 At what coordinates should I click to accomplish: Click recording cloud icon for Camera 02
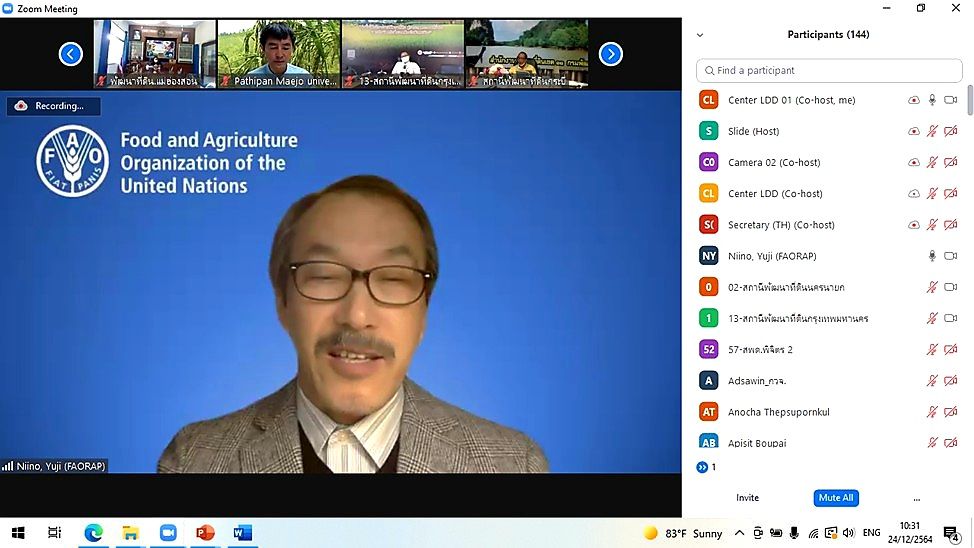[x=914, y=162]
